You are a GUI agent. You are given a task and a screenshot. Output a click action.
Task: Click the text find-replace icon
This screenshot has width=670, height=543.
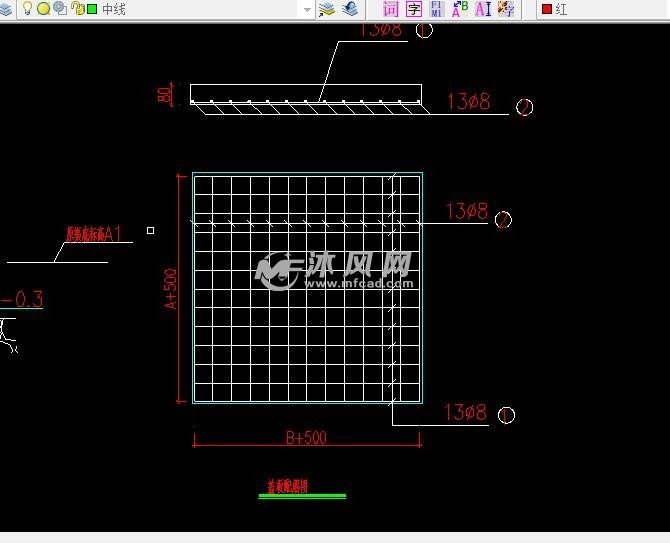click(437, 9)
